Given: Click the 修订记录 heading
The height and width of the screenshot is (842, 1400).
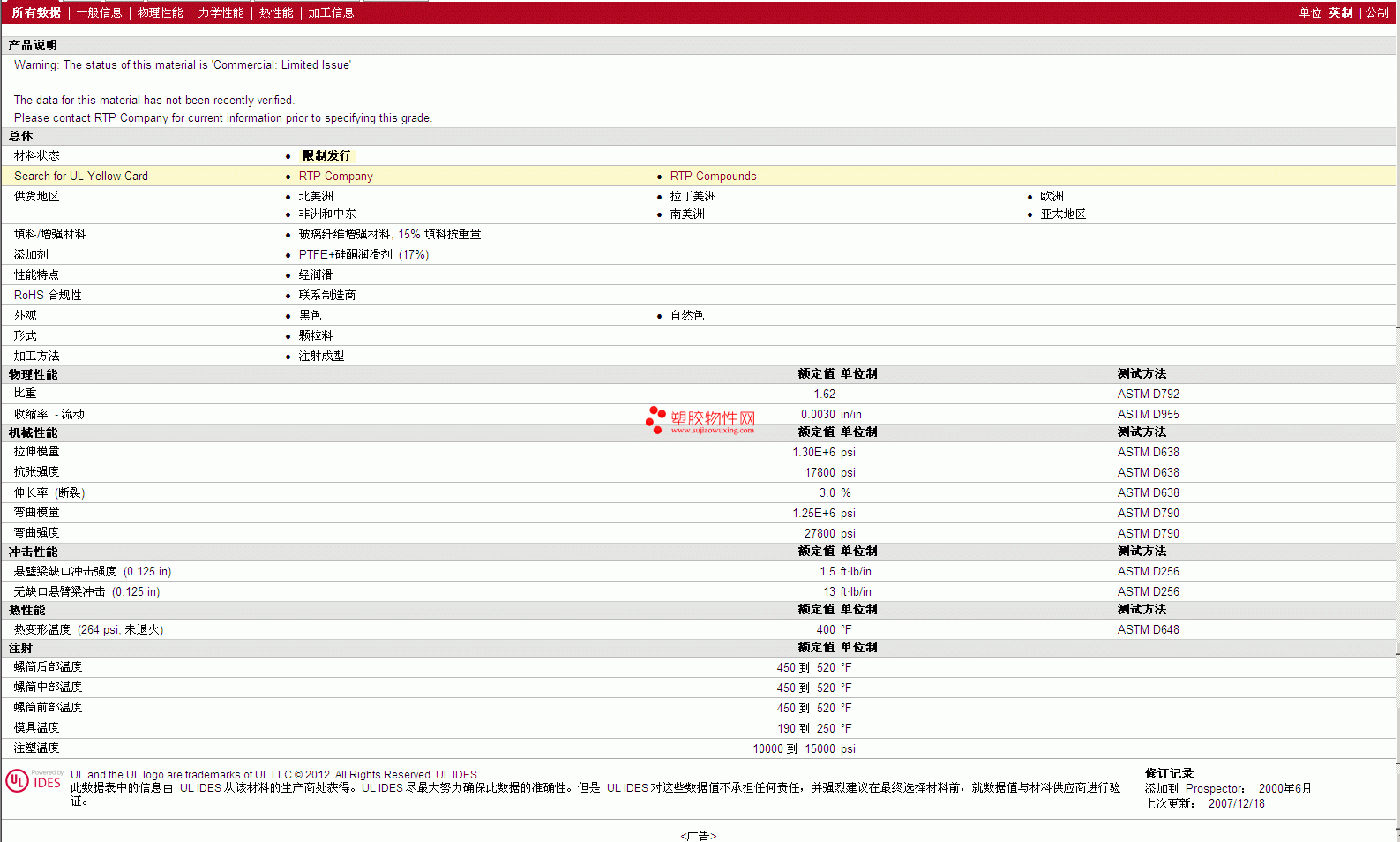Looking at the screenshot, I should (1169, 773).
